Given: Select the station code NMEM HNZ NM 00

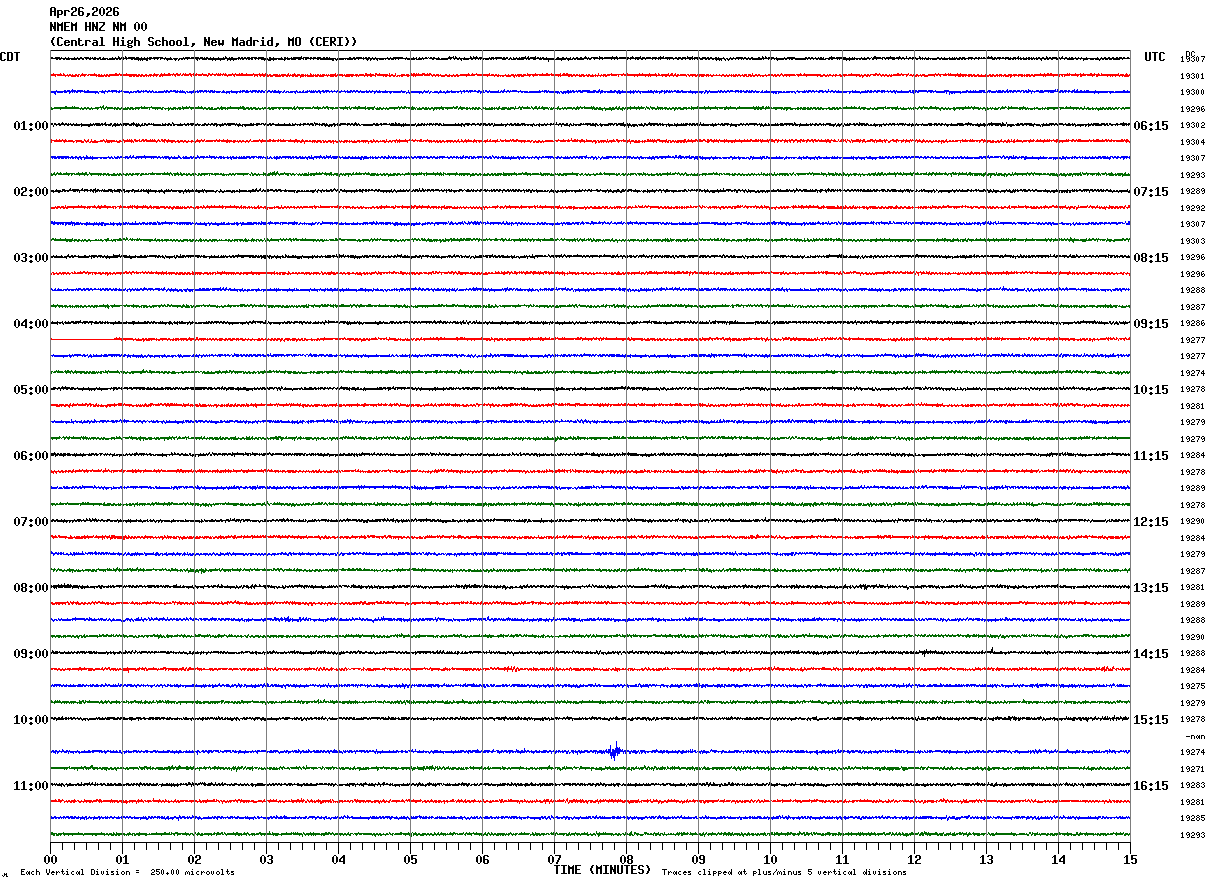Looking at the screenshot, I should click(x=98, y=27).
